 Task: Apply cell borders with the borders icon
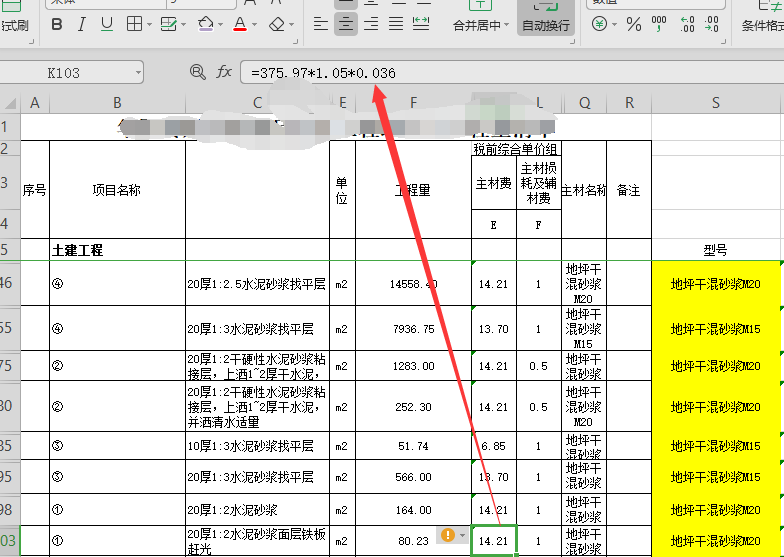[134, 24]
